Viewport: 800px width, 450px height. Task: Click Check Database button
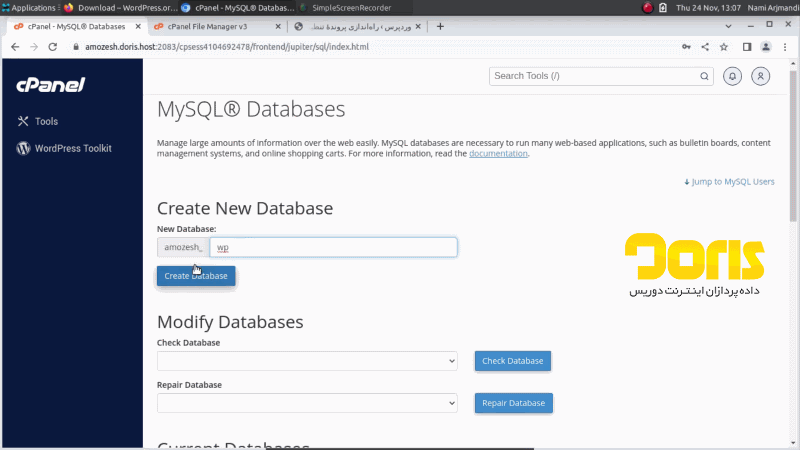click(x=513, y=361)
